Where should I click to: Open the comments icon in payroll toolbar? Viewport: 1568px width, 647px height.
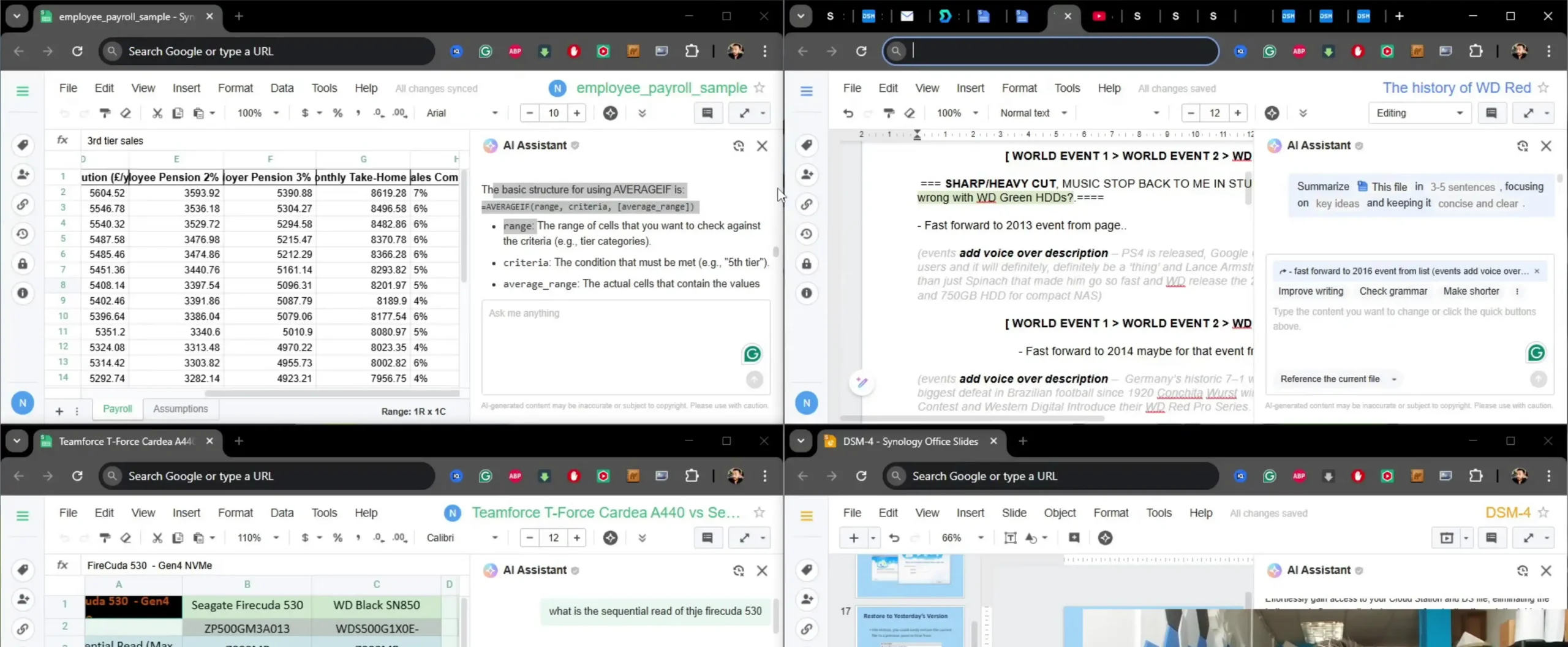click(x=707, y=113)
